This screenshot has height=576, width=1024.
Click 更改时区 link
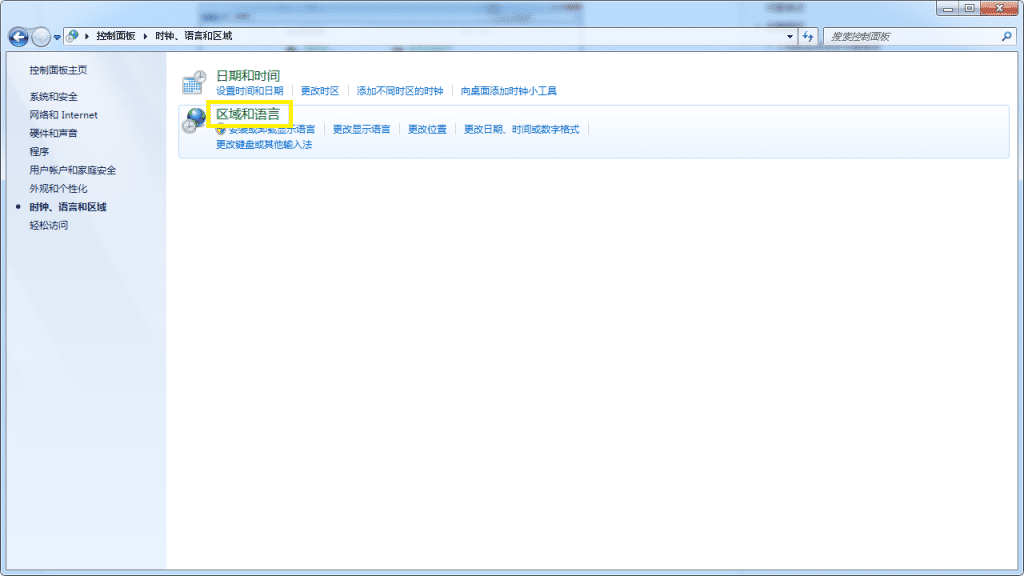(x=320, y=91)
